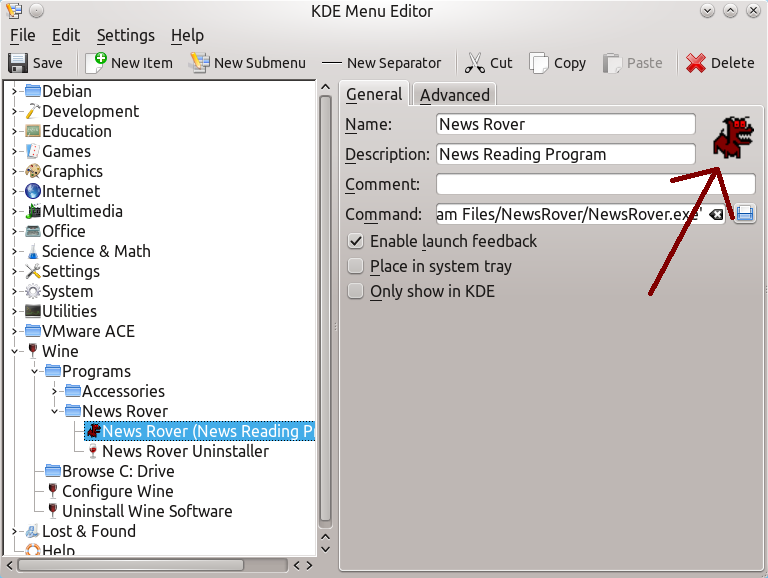Image resolution: width=768 pixels, height=578 pixels.
Task: Click the Save floppy disk icon
Action: [x=18, y=63]
